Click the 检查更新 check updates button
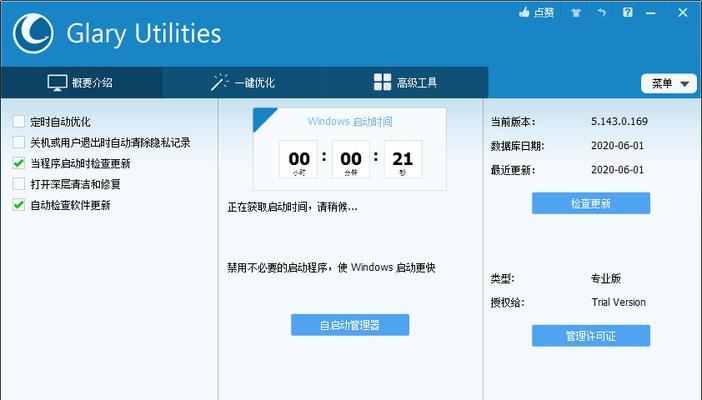 pos(591,203)
